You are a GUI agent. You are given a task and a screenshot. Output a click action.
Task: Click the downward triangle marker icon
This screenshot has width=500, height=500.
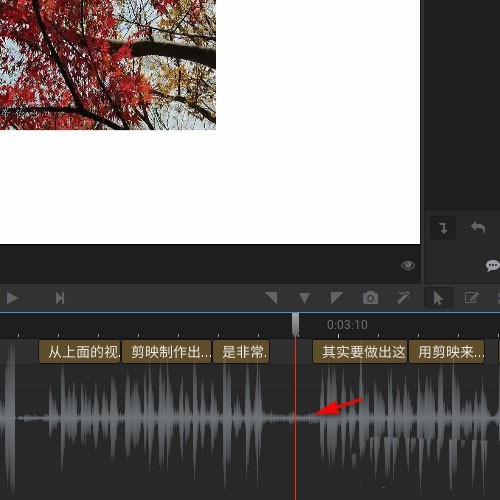[304, 298]
